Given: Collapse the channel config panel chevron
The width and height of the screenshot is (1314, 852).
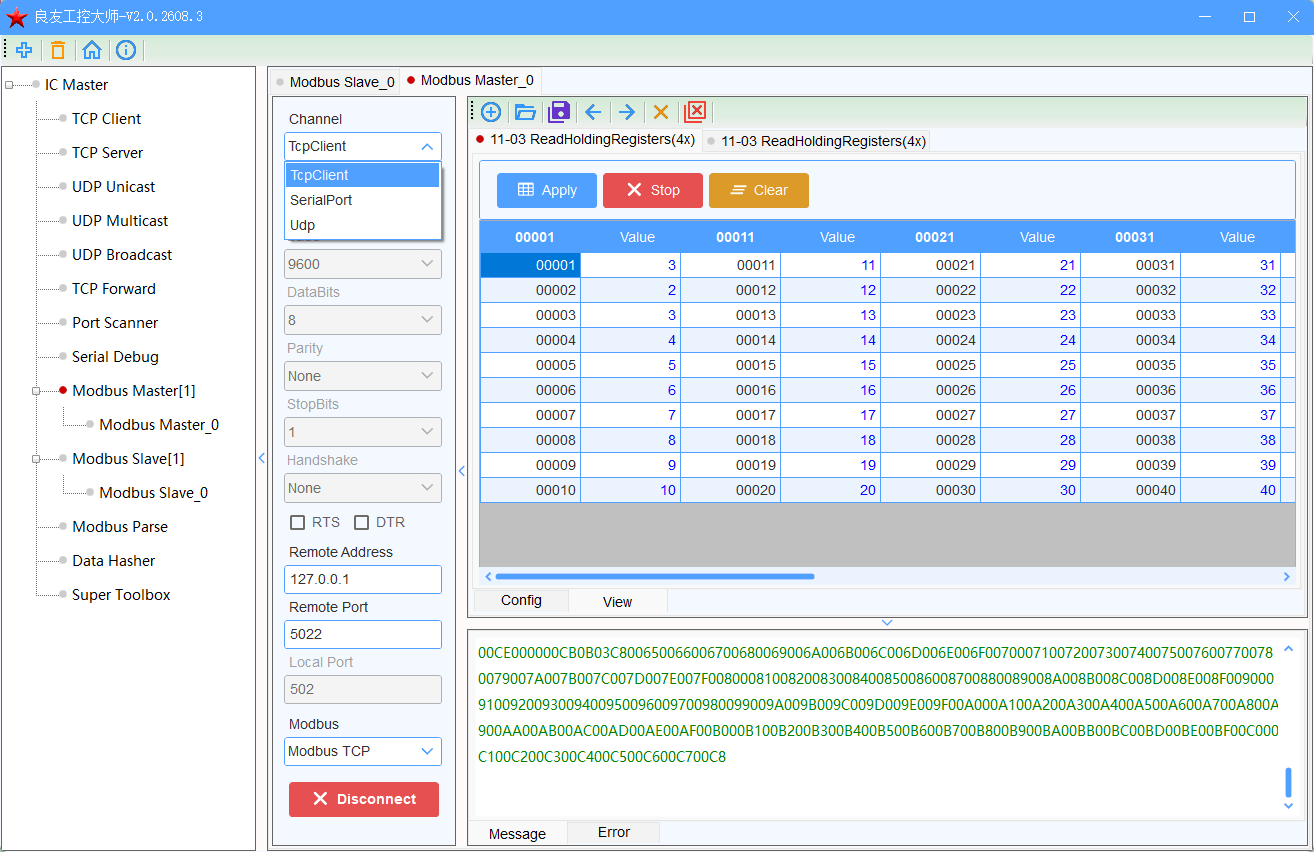Looking at the screenshot, I should click(x=462, y=471).
